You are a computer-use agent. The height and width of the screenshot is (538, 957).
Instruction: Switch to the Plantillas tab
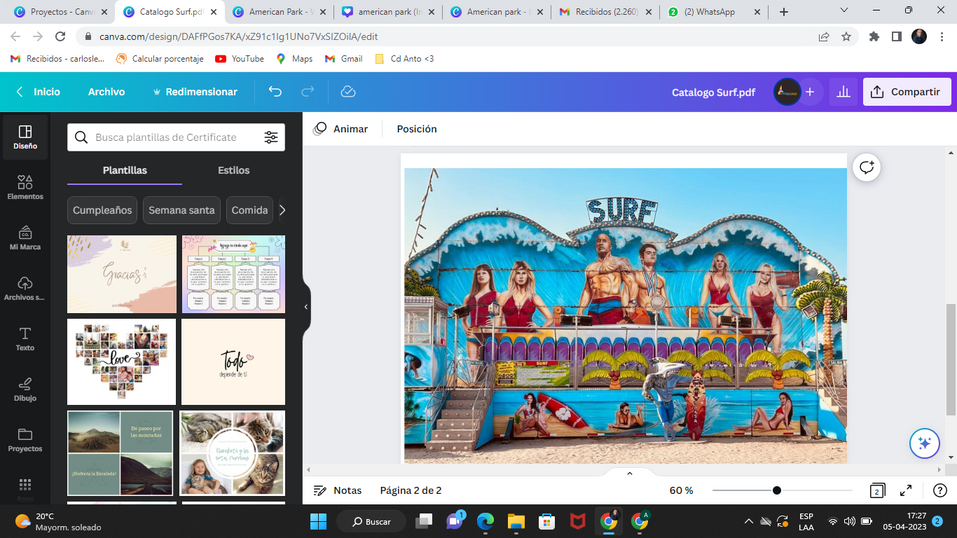tap(125, 170)
